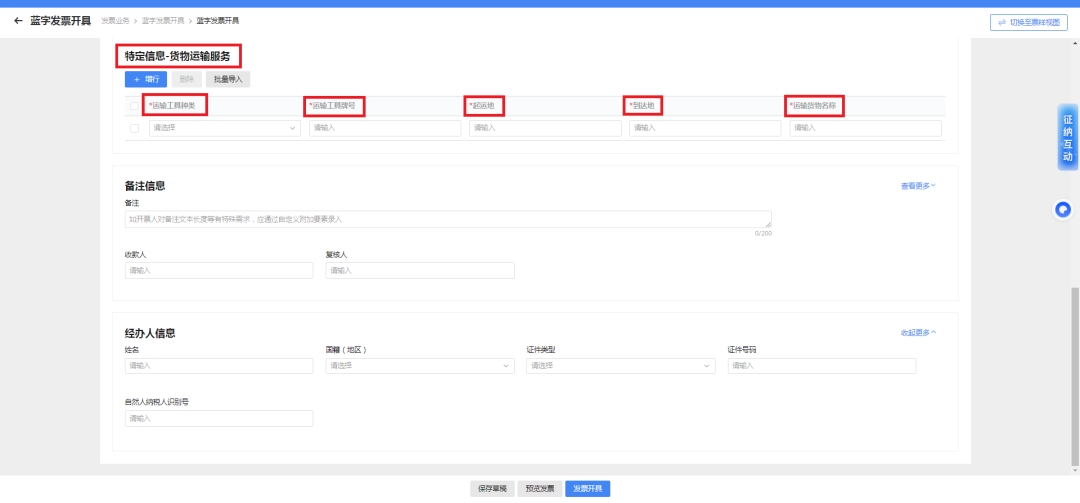Click the page vertical scrollbar thumb

click(x=1075, y=378)
